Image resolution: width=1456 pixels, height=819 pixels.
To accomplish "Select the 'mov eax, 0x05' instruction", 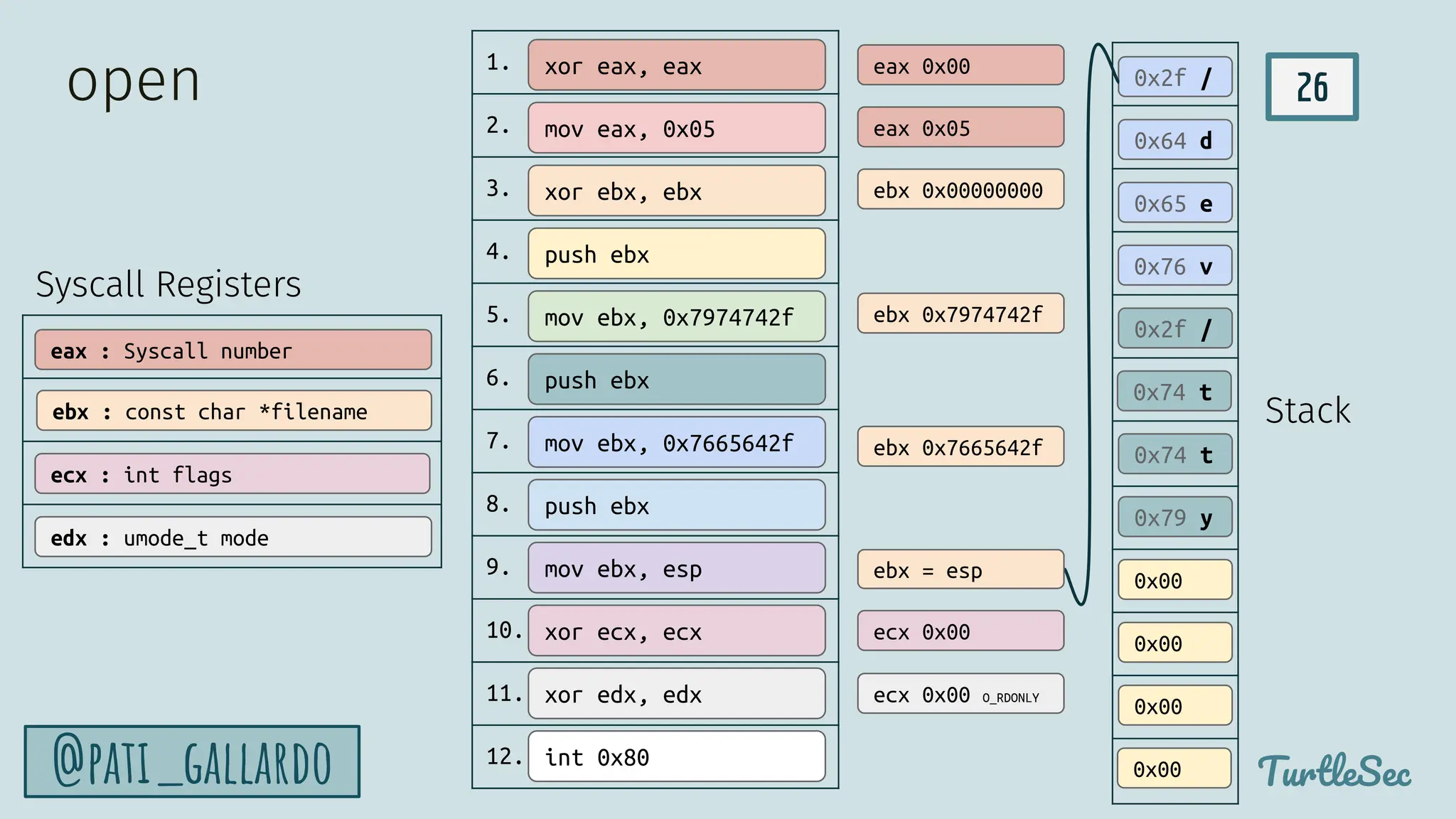I will point(676,128).
